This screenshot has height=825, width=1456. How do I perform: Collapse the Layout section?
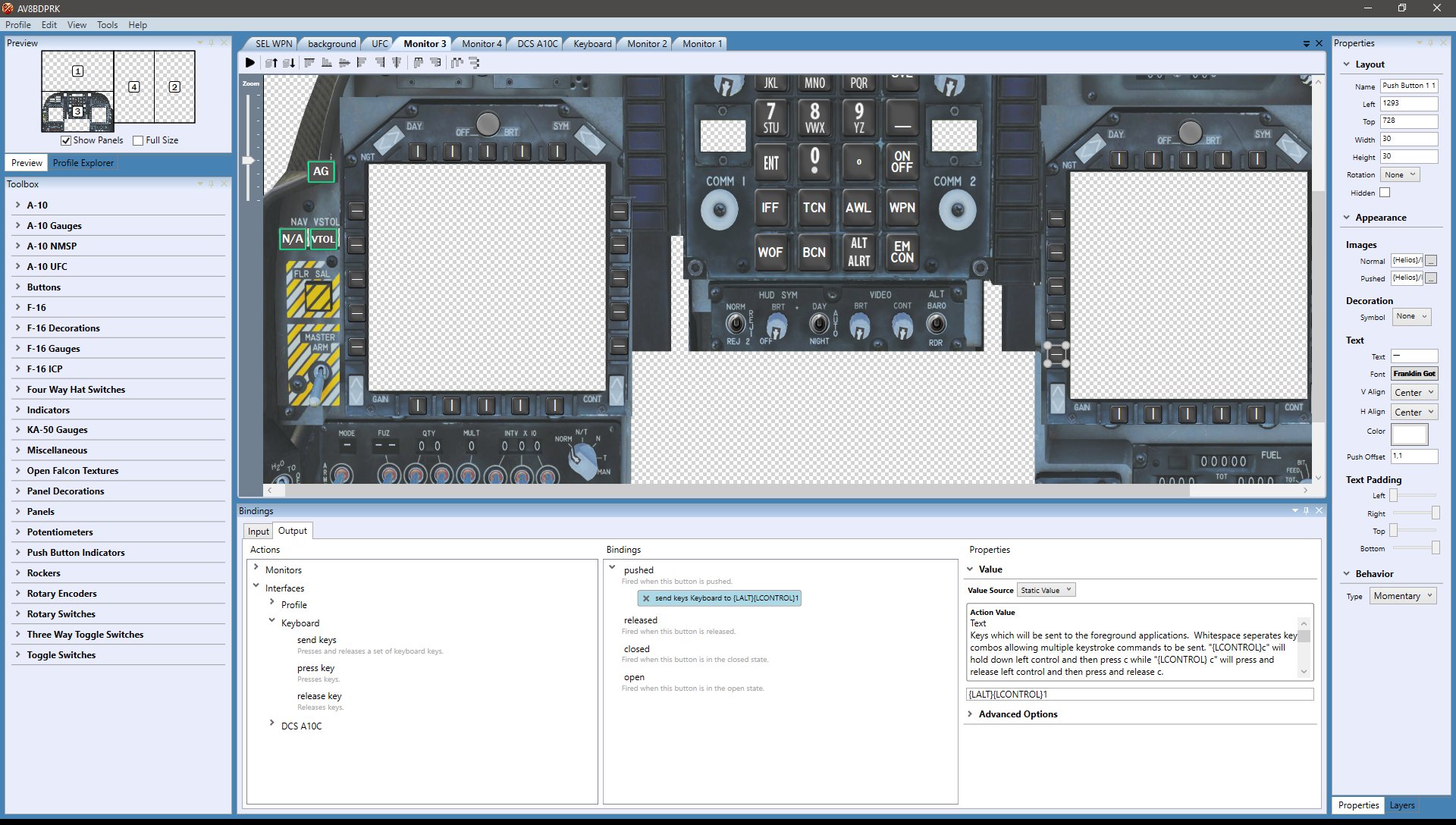(x=1347, y=64)
